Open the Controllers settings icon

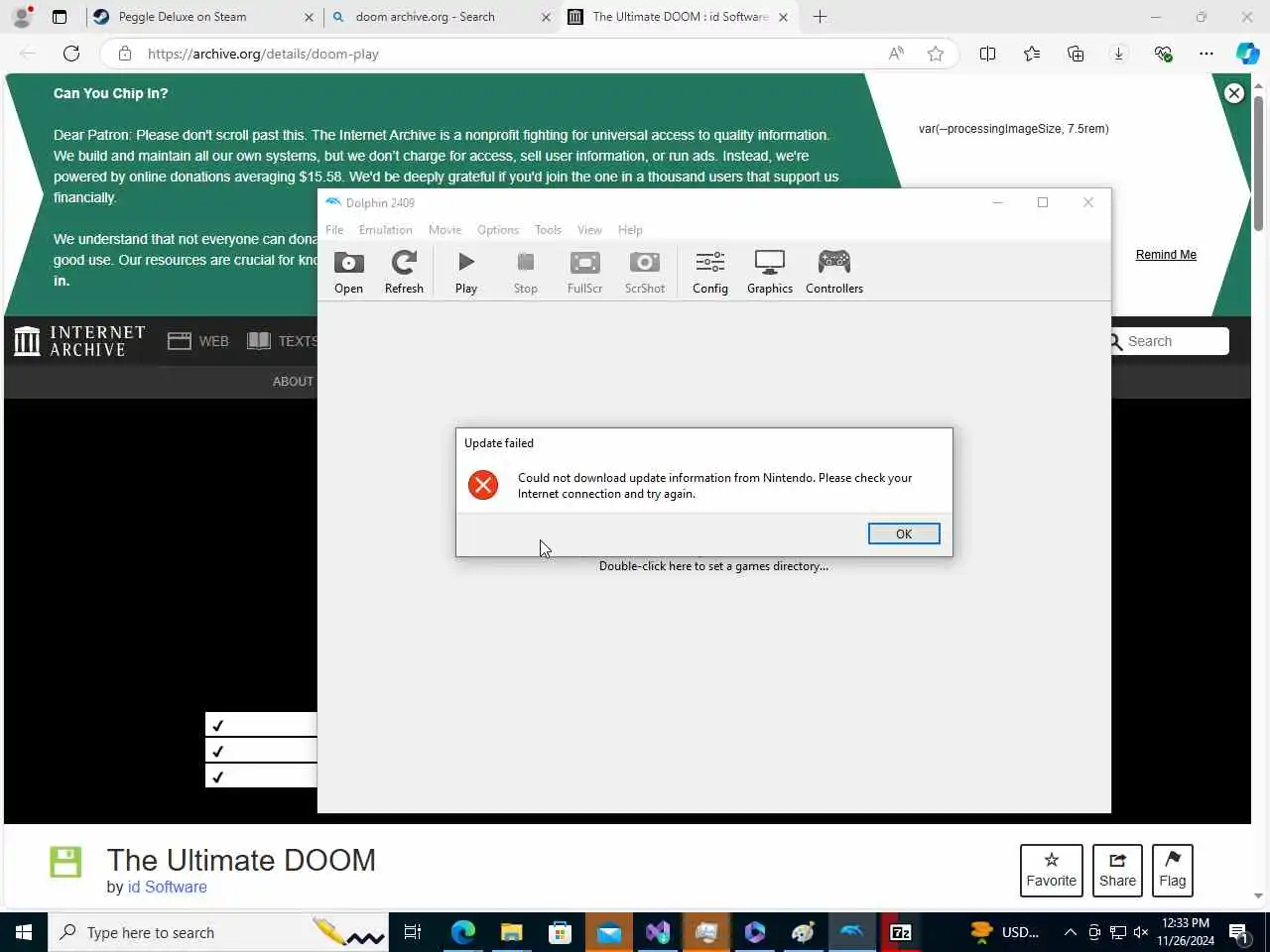pos(834,272)
